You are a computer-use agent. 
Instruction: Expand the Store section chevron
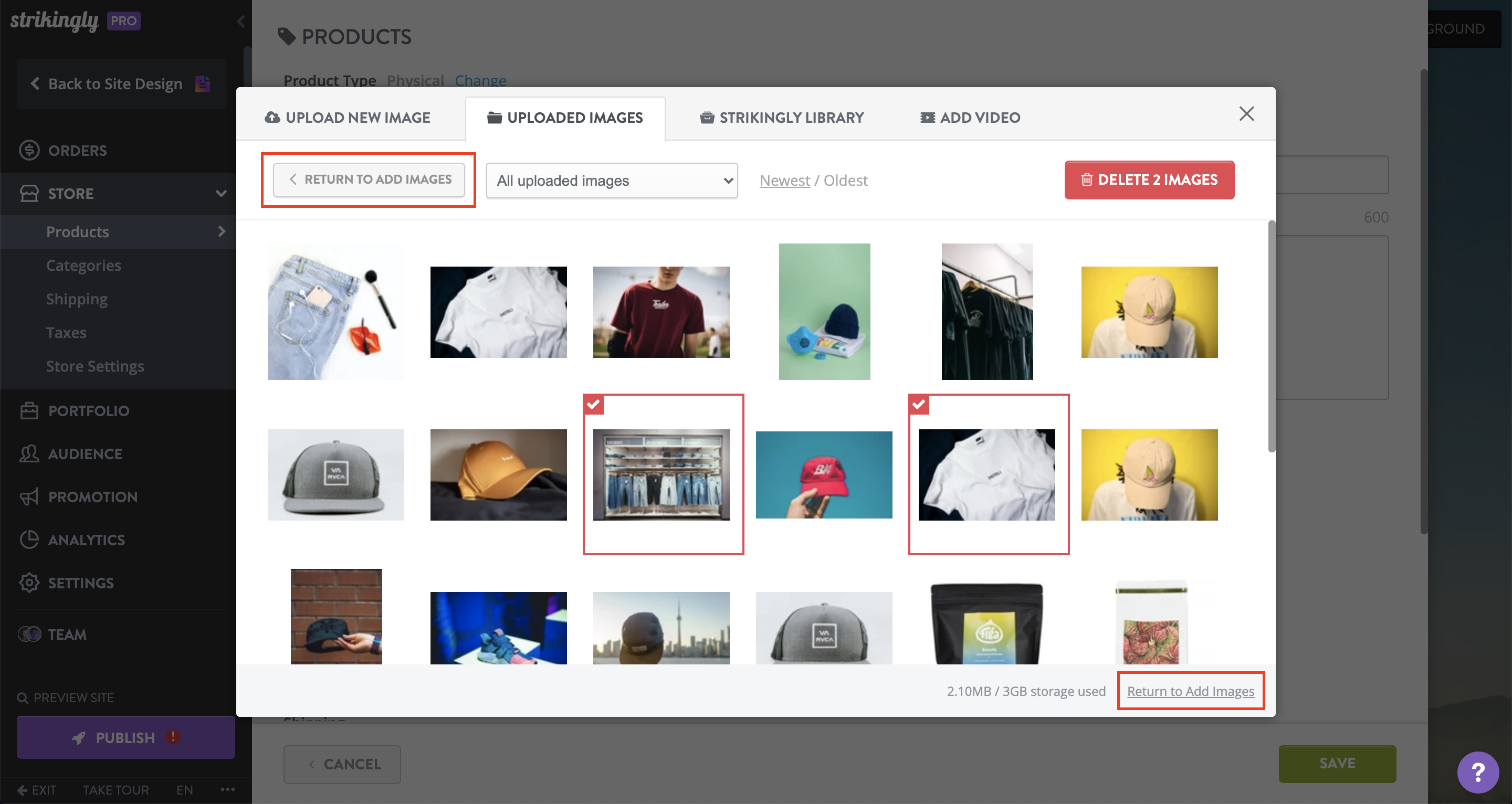(220, 193)
